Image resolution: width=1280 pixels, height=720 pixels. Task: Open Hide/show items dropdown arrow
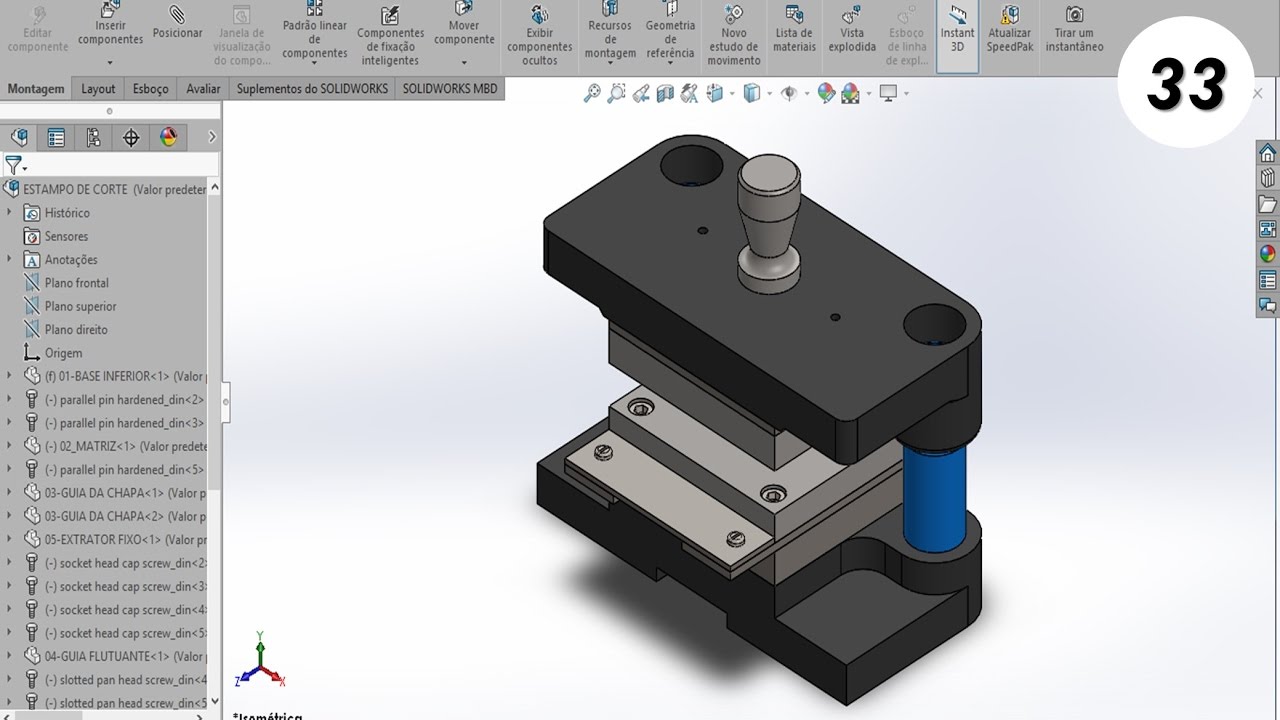(805, 93)
